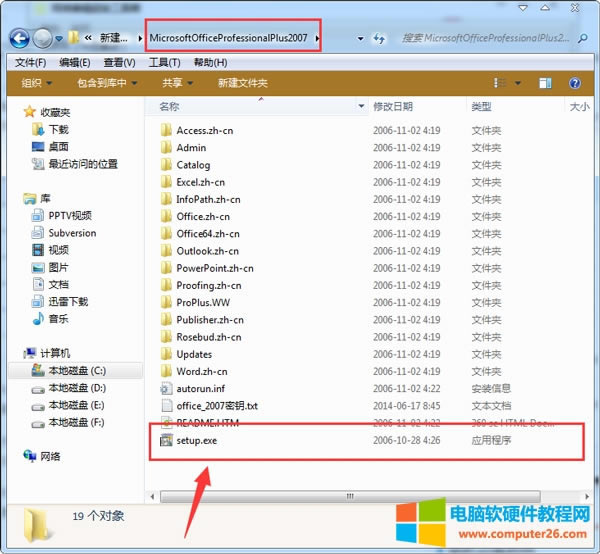Select 收藏夹 in the navigation pane
600x554 pixels.
(x=55, y=112)
